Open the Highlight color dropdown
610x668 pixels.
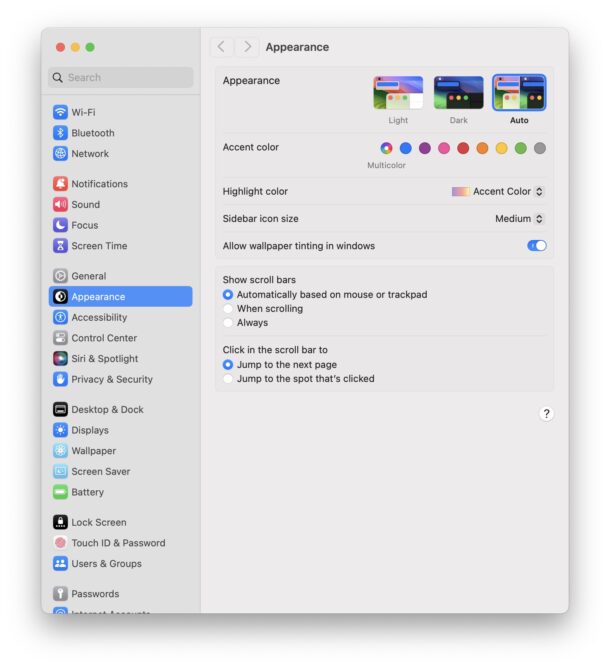coord(498,192)
